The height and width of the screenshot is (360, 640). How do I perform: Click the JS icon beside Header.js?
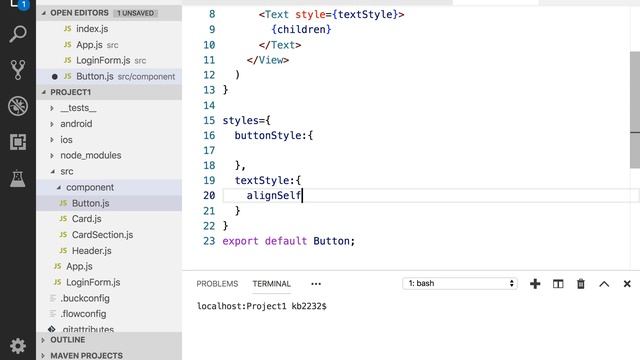[x=63, y=251]
